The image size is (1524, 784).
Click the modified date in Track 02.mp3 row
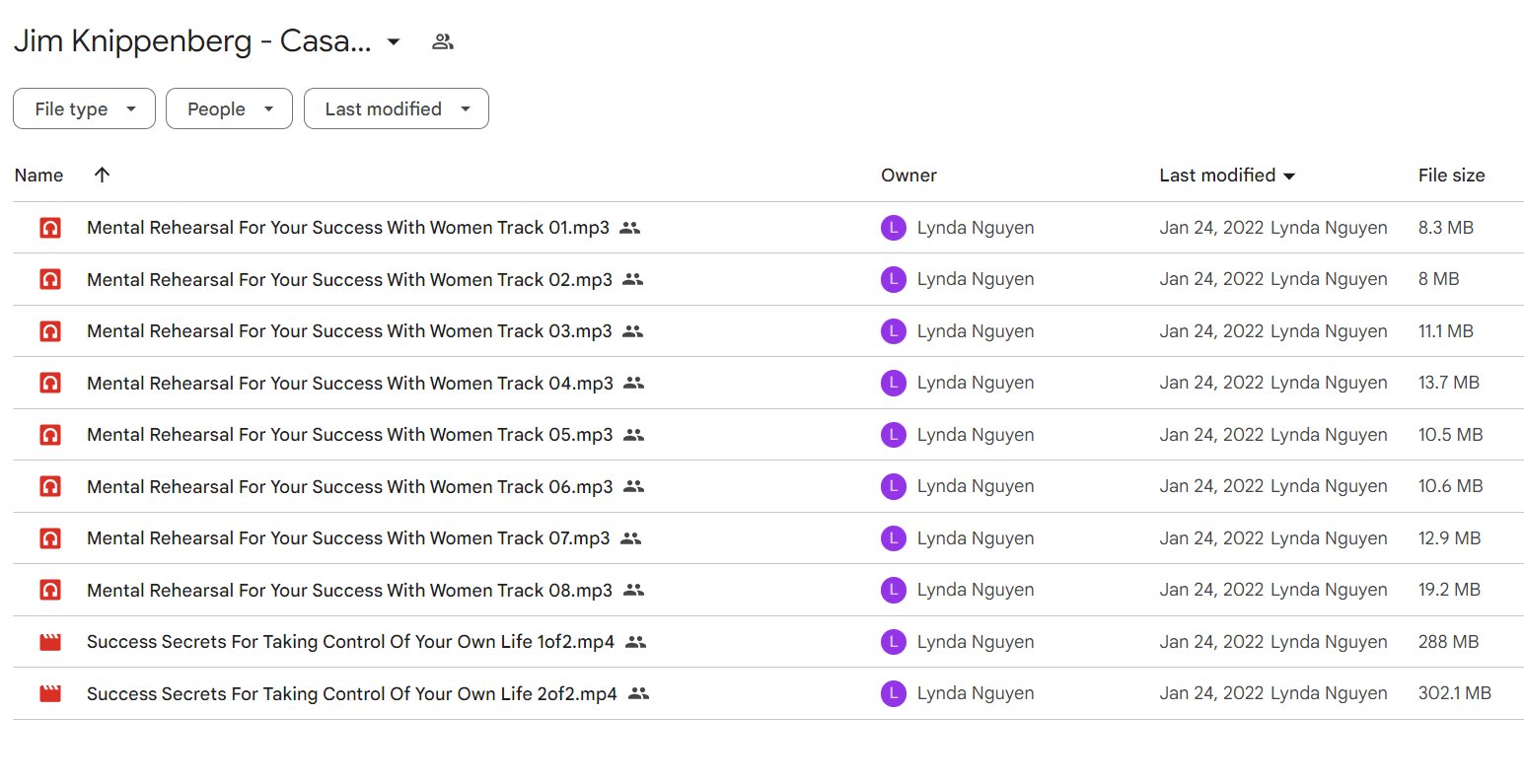(x=1212, y=279)
